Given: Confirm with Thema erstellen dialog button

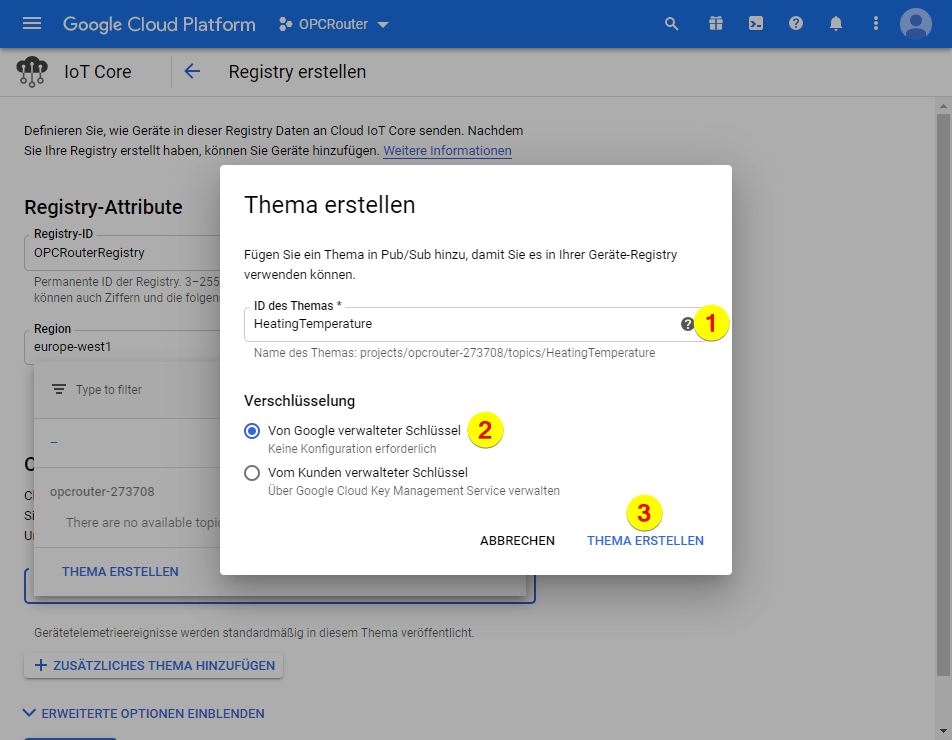Looking at the screenshot, I should click(x=645, y=541).
